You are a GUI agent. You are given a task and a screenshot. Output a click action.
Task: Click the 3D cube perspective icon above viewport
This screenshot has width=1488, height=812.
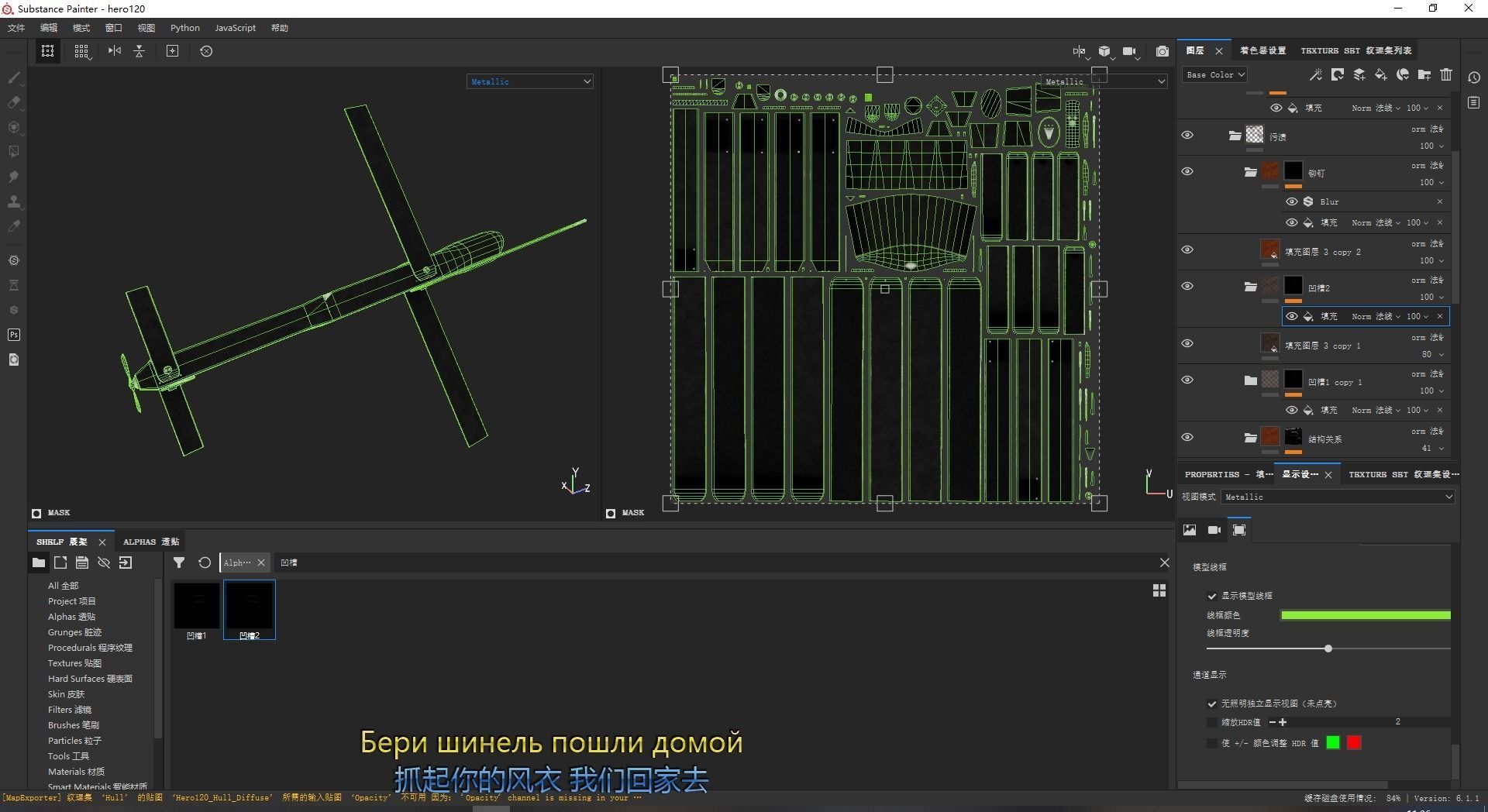(1104, 51)
